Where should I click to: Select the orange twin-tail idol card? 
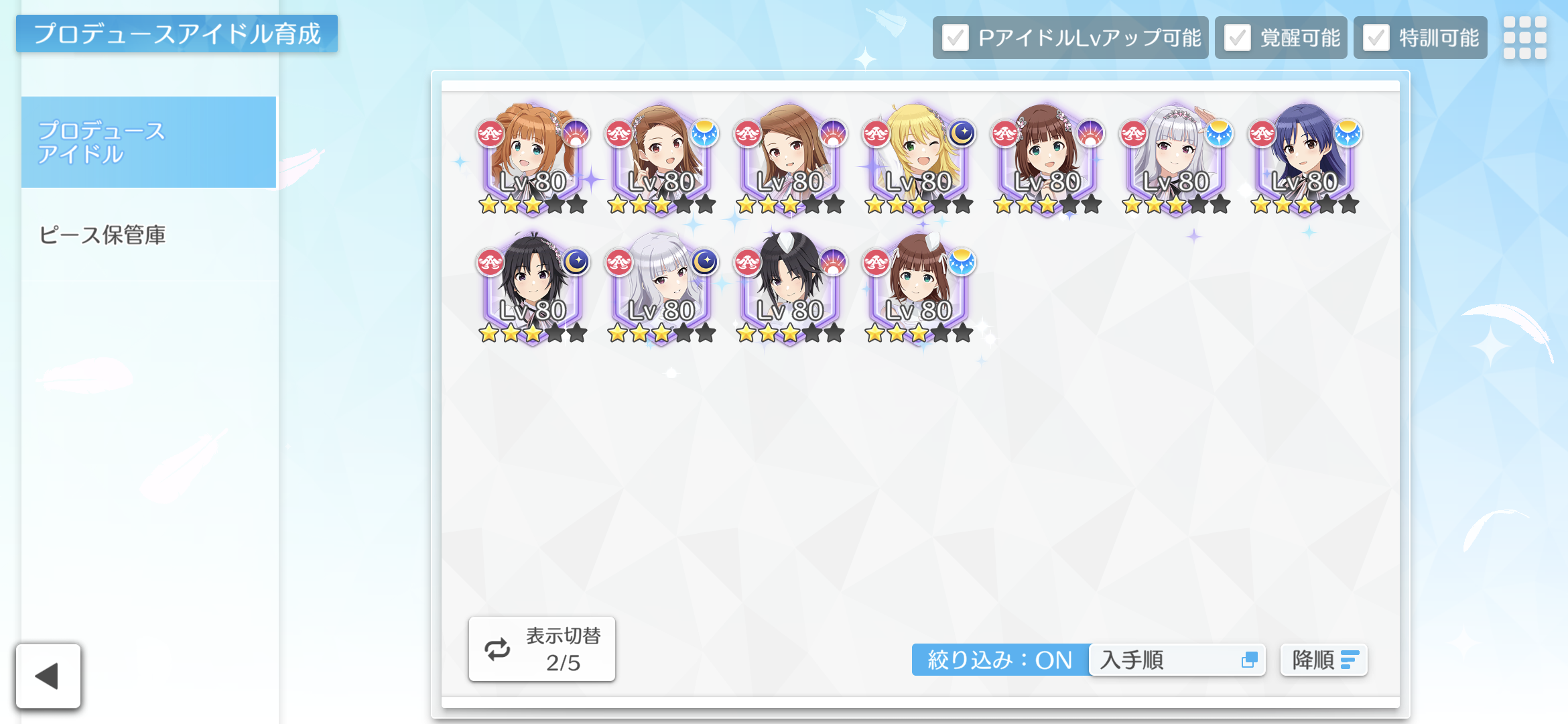[x=533, y=159]
